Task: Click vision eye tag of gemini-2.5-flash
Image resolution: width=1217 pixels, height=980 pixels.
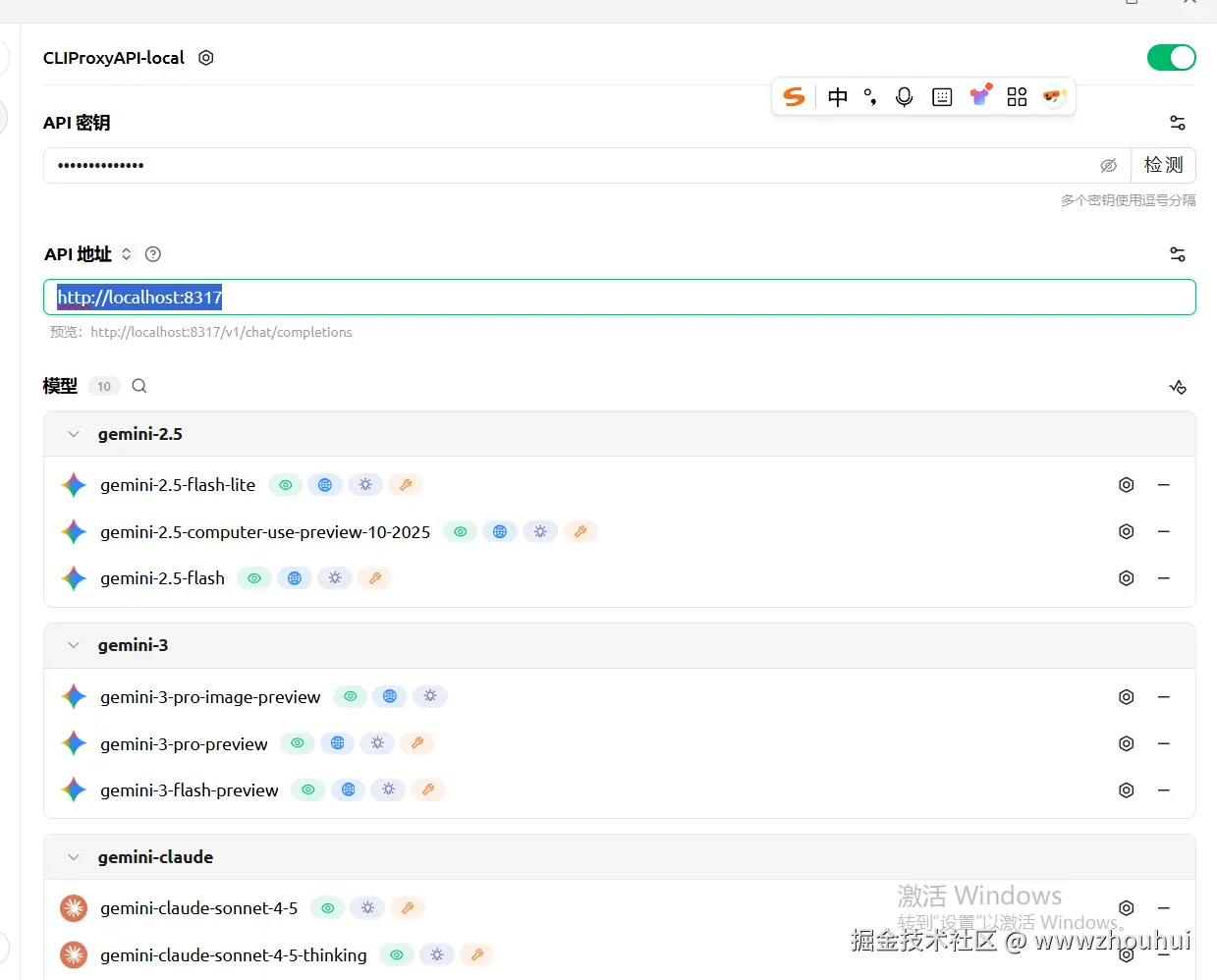Action: 254,578
